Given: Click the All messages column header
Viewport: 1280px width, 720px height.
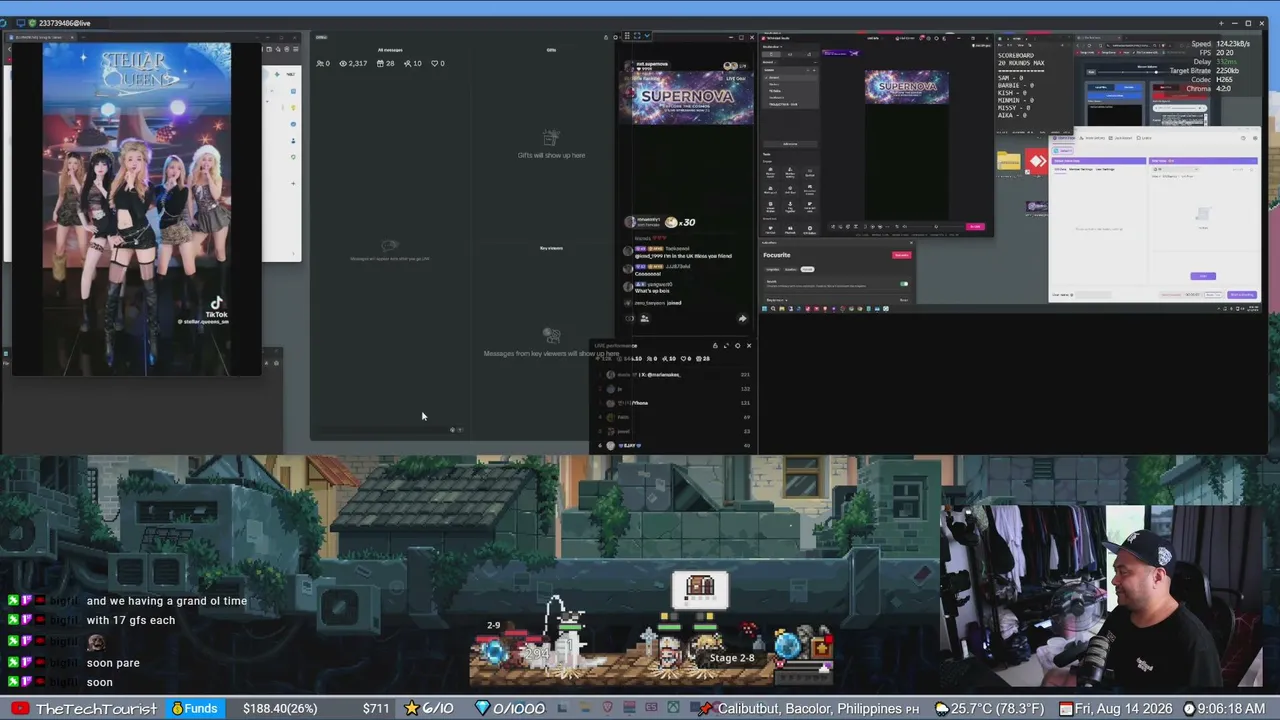Looking at the screenshot, I should [x=390, y=50].
